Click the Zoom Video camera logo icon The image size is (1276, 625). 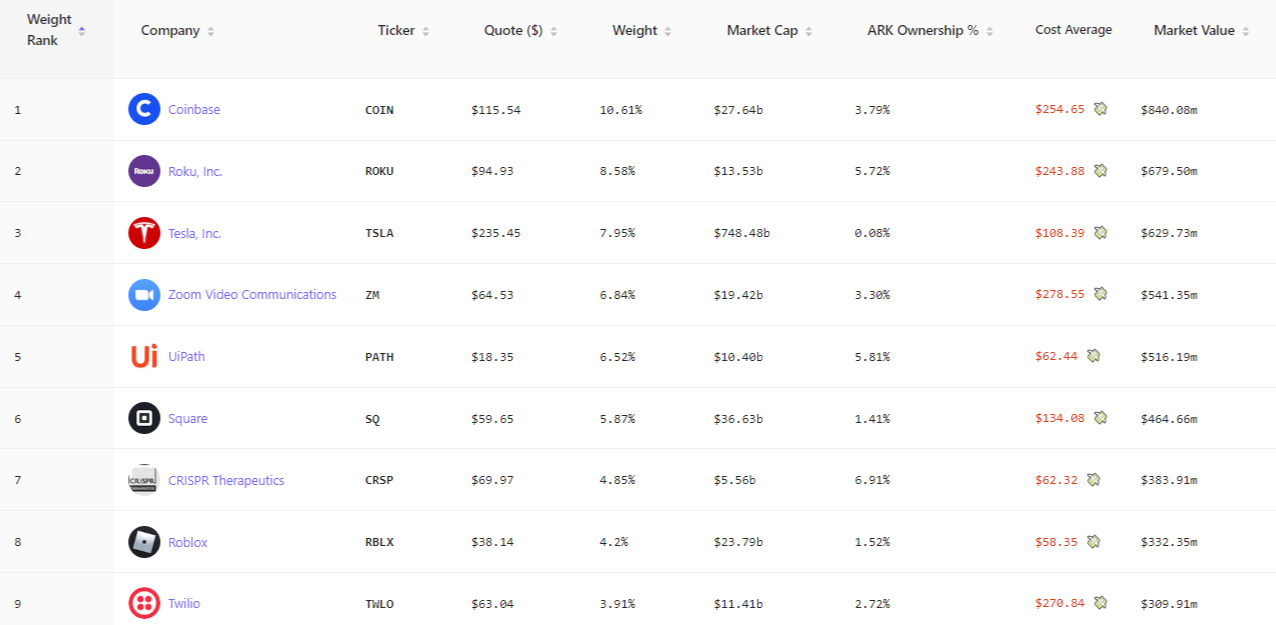coord(144,295)
